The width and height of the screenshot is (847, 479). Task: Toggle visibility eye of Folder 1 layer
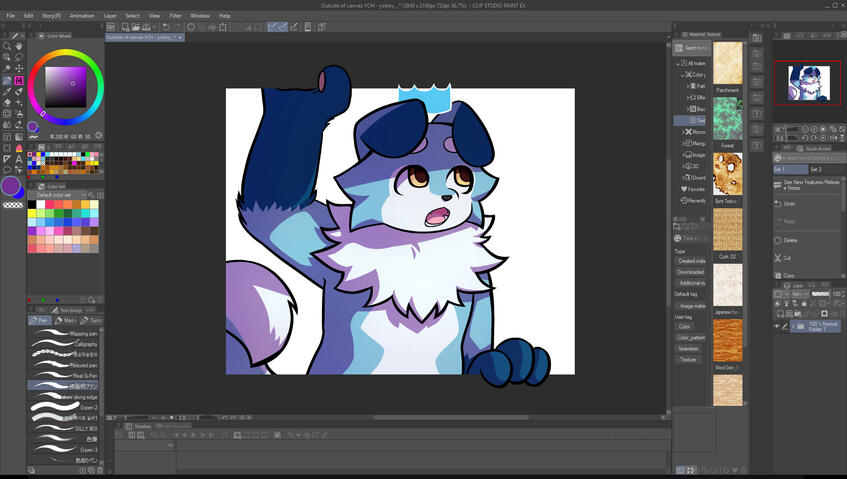pyautogui.click(x=777, y=326)
